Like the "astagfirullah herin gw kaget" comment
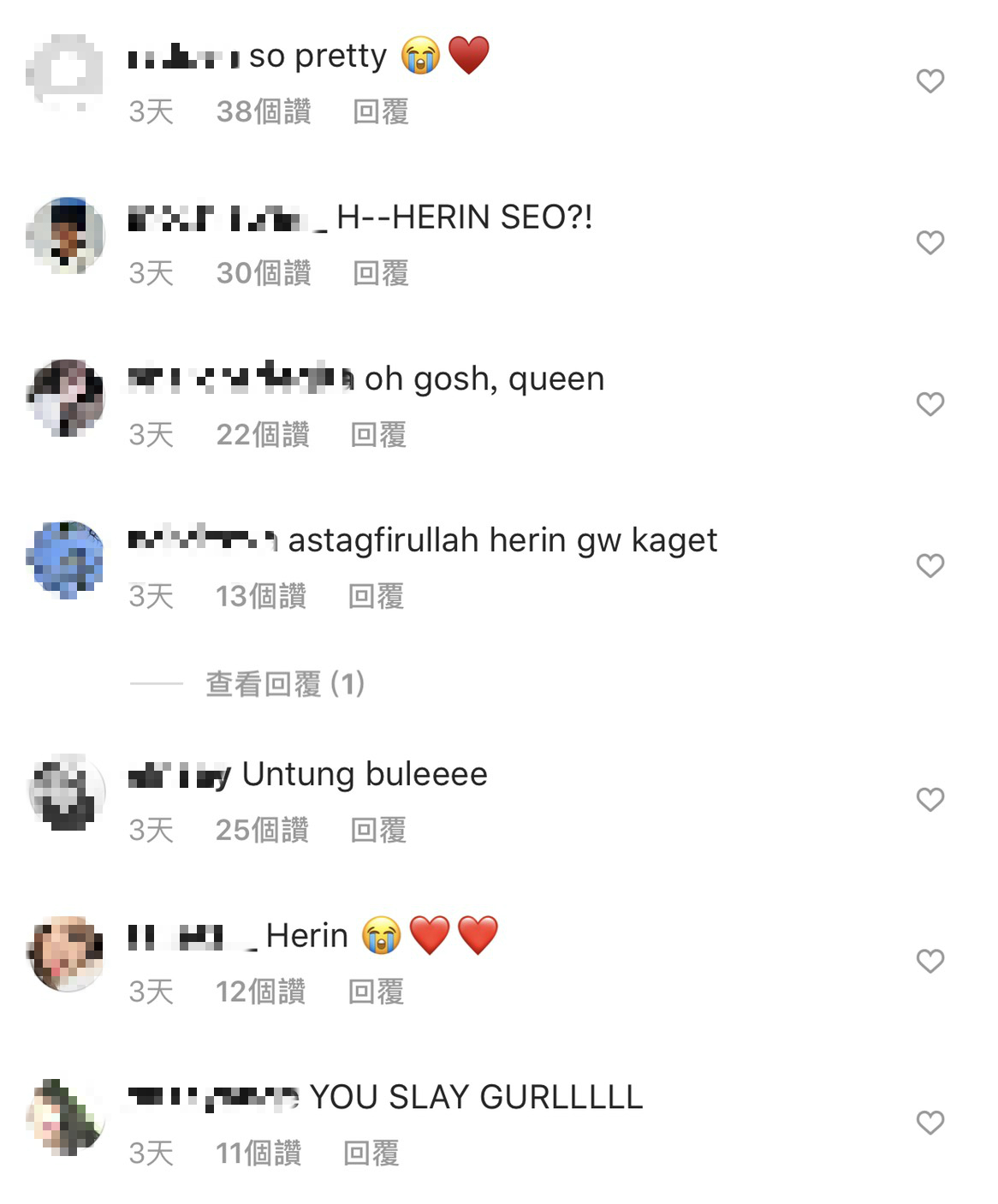The image size is (998, 1204). 930,566
